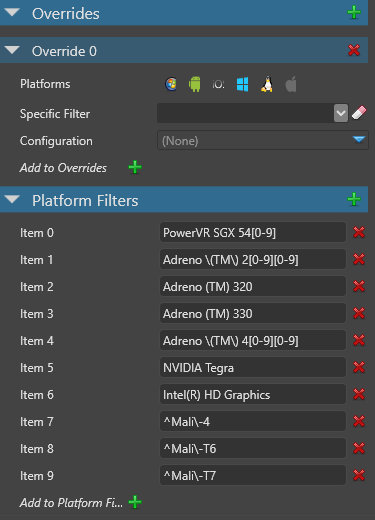
Task: Toggle the Apple macOS platform icon
Action: pyautogui.click(x=291, y=84)
